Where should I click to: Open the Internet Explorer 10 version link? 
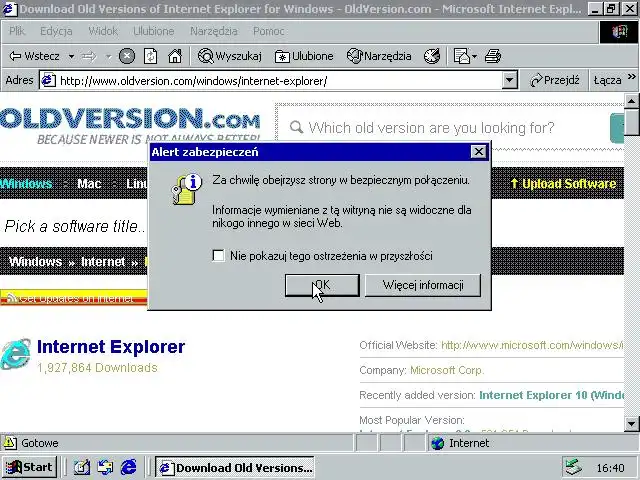click(551, 395)
